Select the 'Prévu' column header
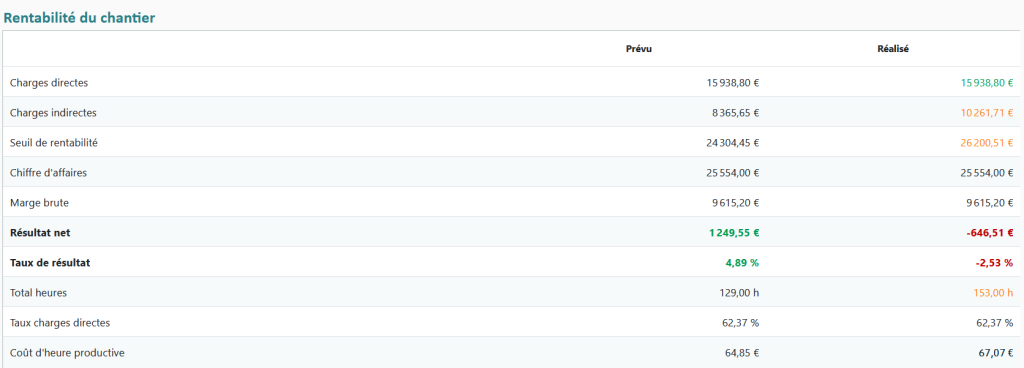 pyautogui.click(x=639, y=50)
